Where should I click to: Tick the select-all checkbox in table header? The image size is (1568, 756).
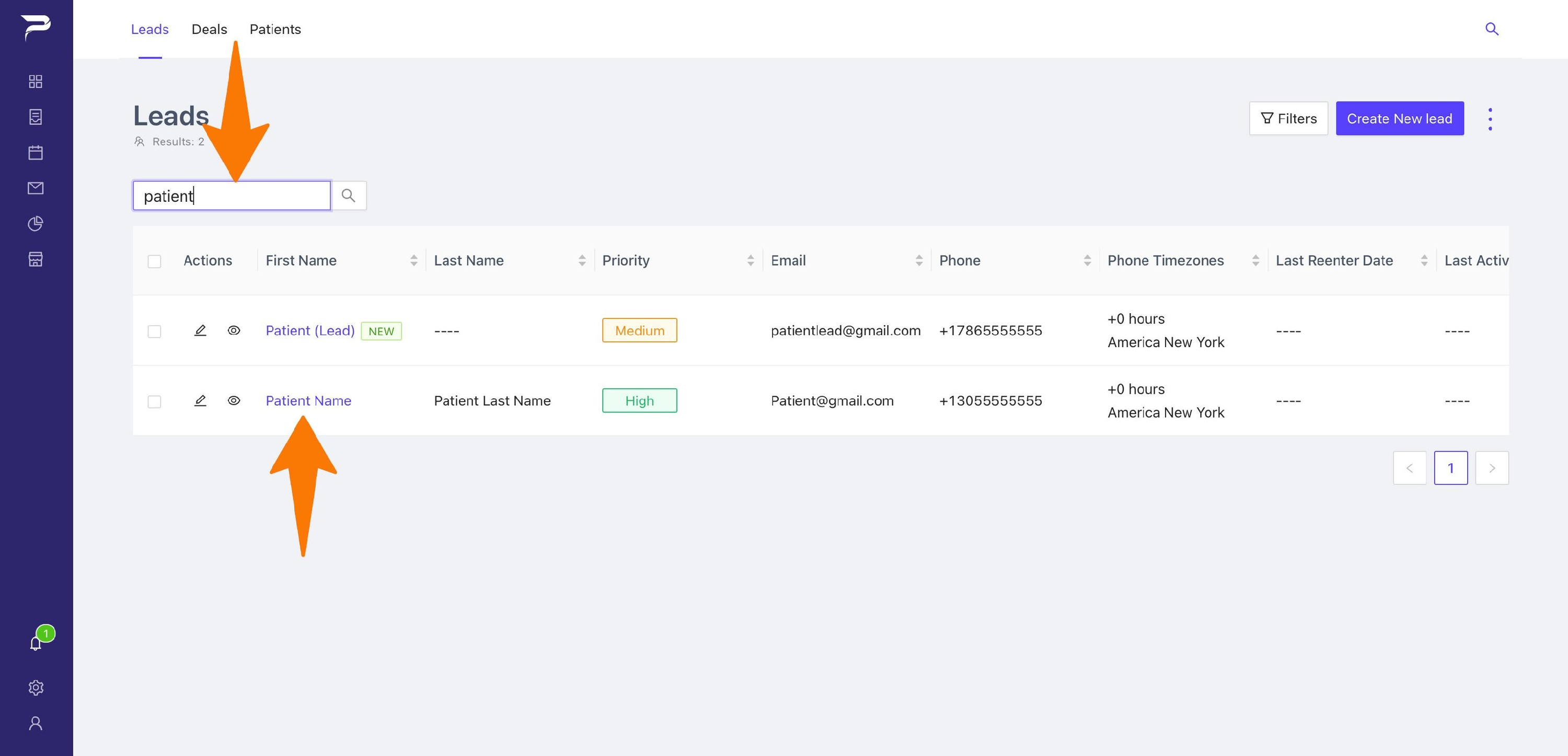click(x=155, y=261)
